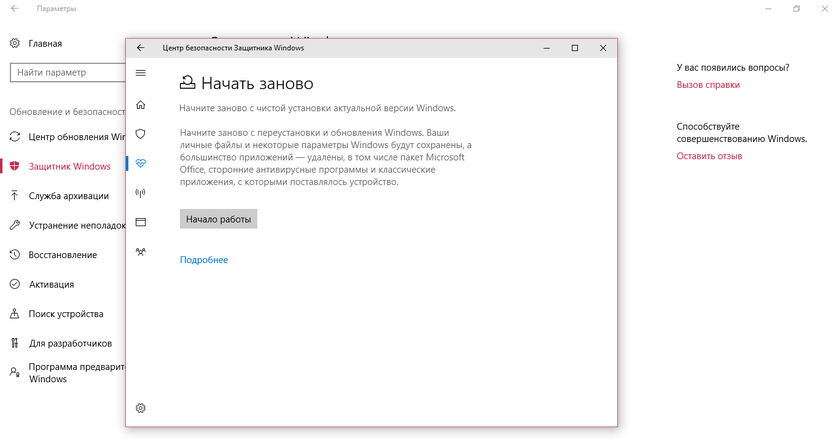
Task: Go back using Параметры window back arrow
Action: tap(14, 9)
